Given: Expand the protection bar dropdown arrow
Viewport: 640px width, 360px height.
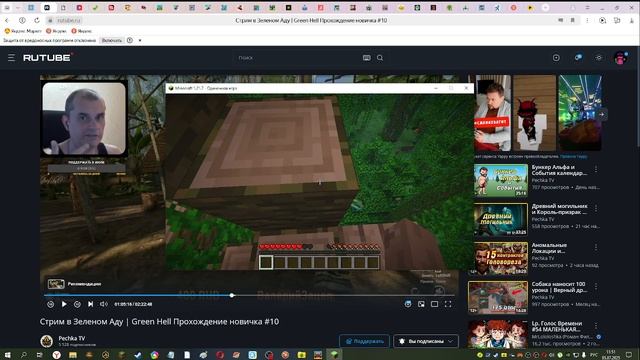Looking at the screenshot, I should pyautogui.click(x=140, y=40).
